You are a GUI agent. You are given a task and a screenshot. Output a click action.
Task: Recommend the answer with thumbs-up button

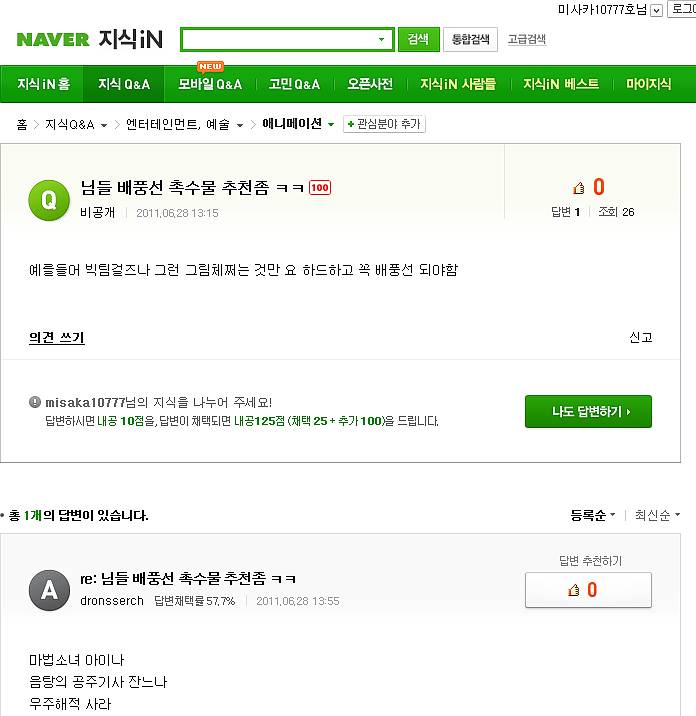tap(588, 590)
